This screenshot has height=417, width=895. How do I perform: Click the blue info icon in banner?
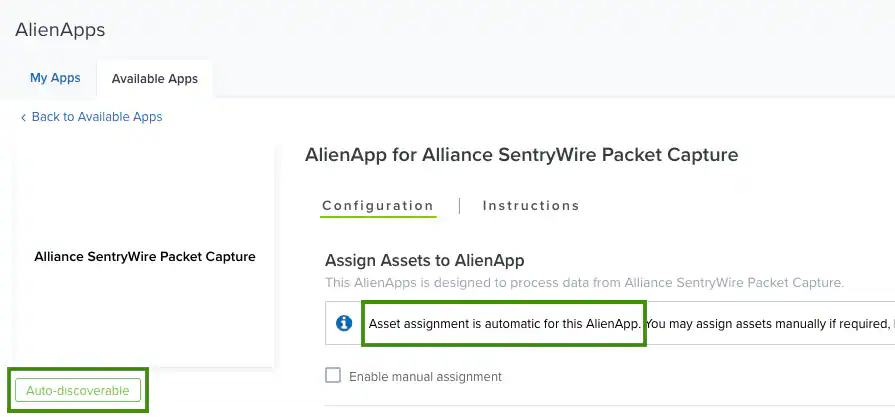pyautogui.click(x=344, y=323)
